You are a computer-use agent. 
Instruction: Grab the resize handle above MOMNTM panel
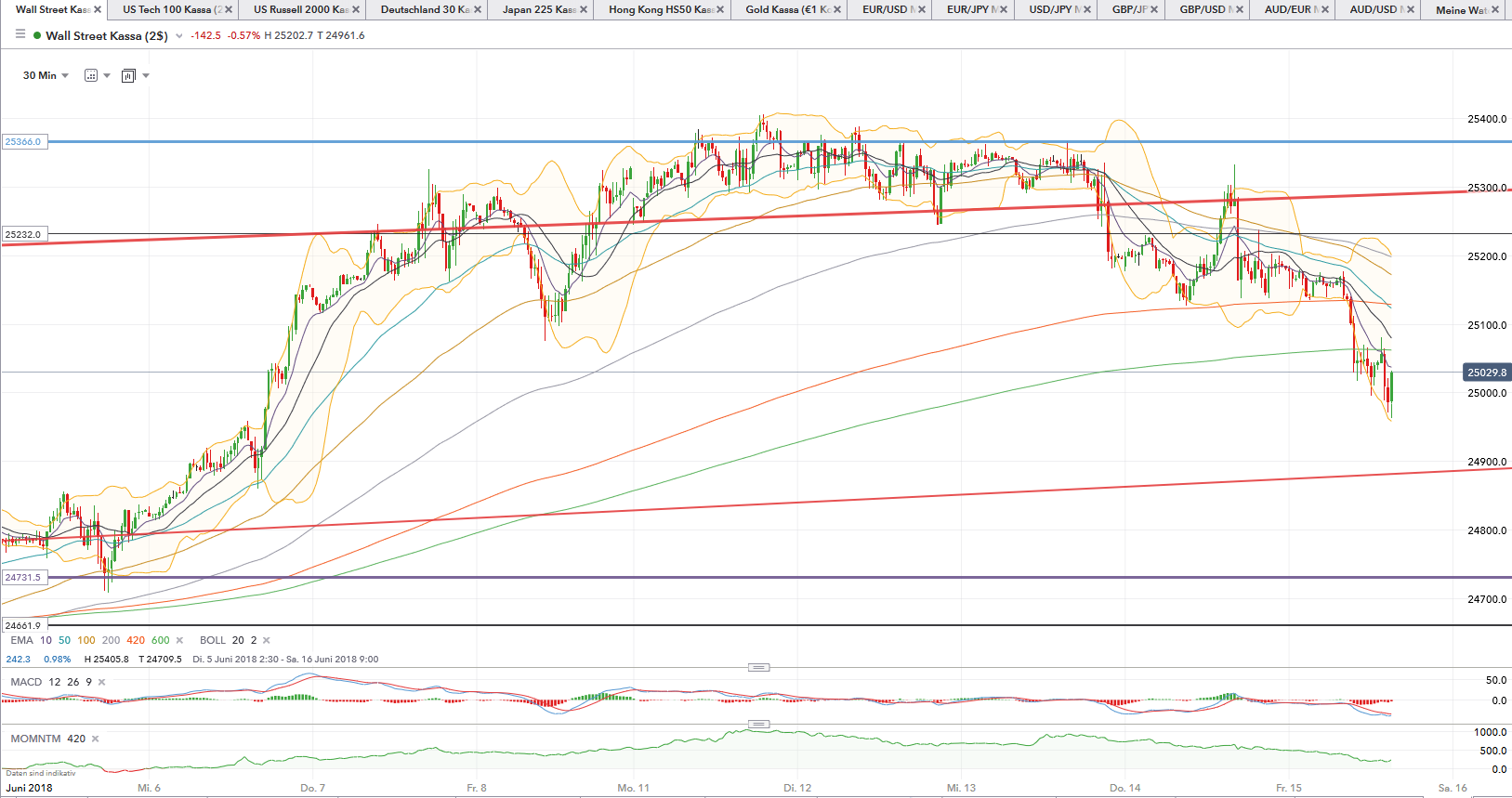pos(758,724)
